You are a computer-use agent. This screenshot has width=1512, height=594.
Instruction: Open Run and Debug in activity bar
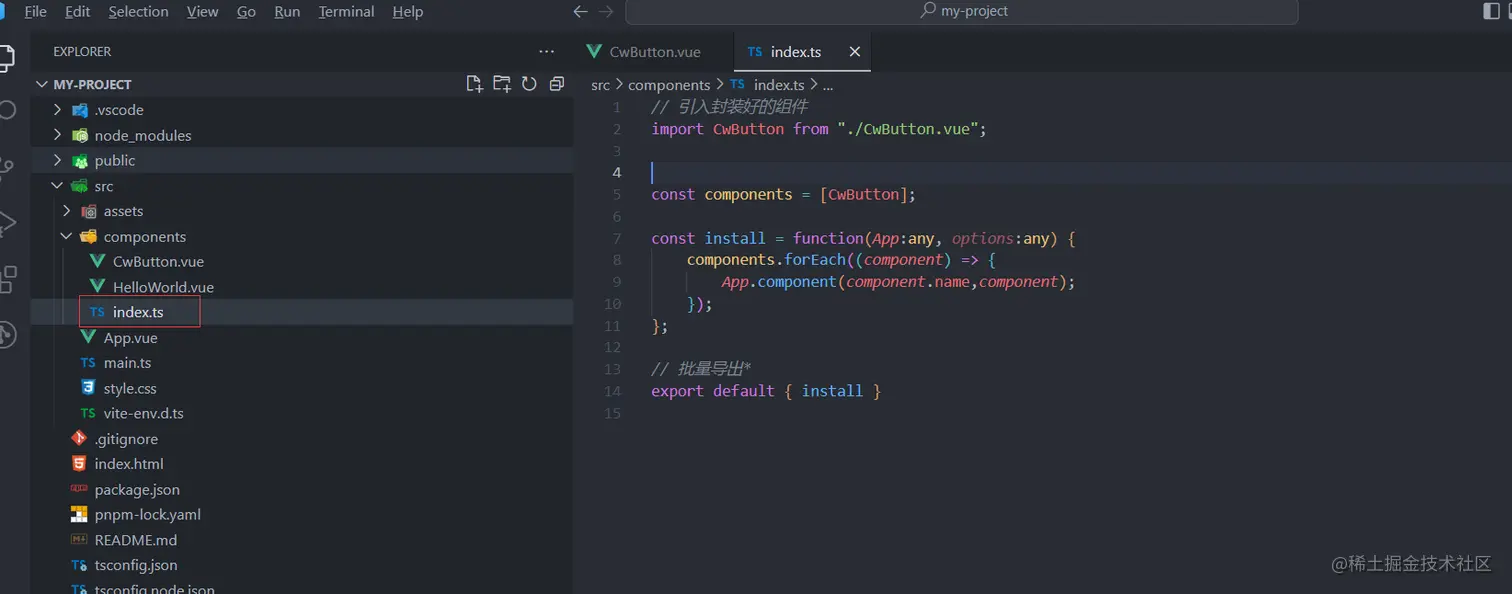[x=6, y=224]
